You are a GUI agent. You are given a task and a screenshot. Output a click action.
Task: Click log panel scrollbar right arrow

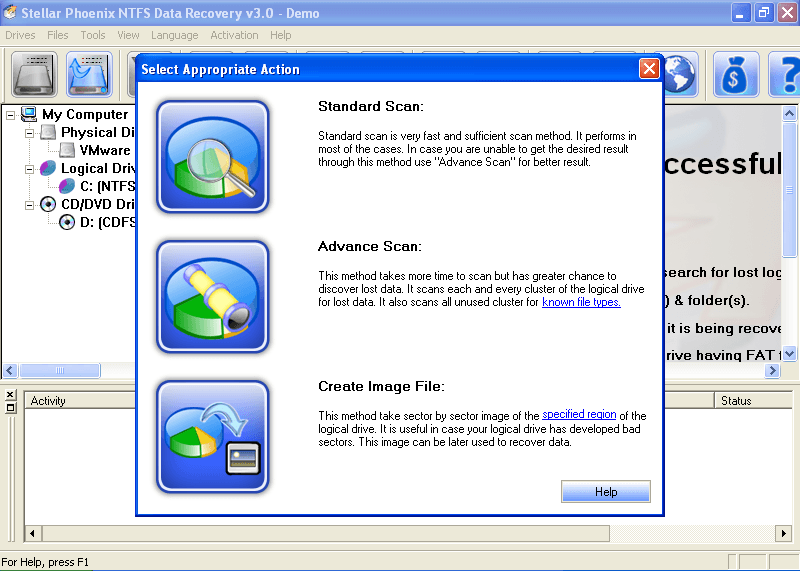pyautogui.click(x=783, y=534)
